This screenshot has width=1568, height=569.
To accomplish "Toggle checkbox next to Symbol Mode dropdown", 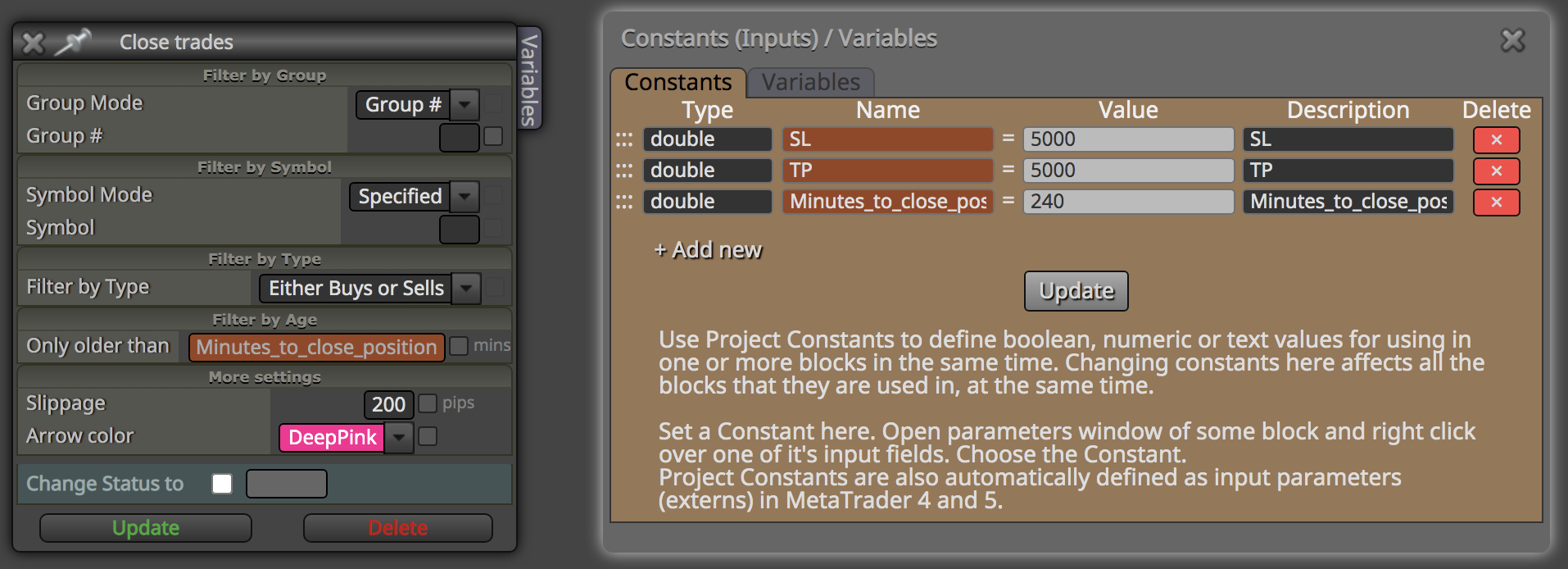I will [x=493, y=195].
